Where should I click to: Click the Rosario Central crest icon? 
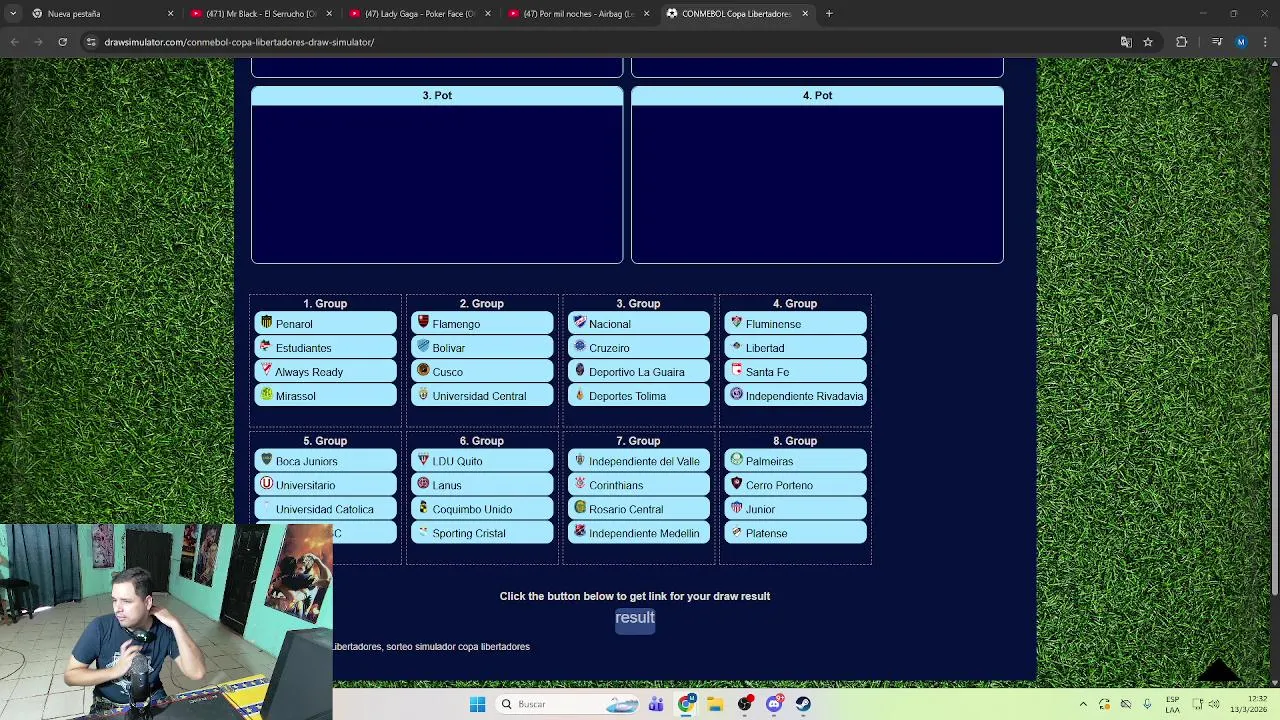[x=579, y=508]
